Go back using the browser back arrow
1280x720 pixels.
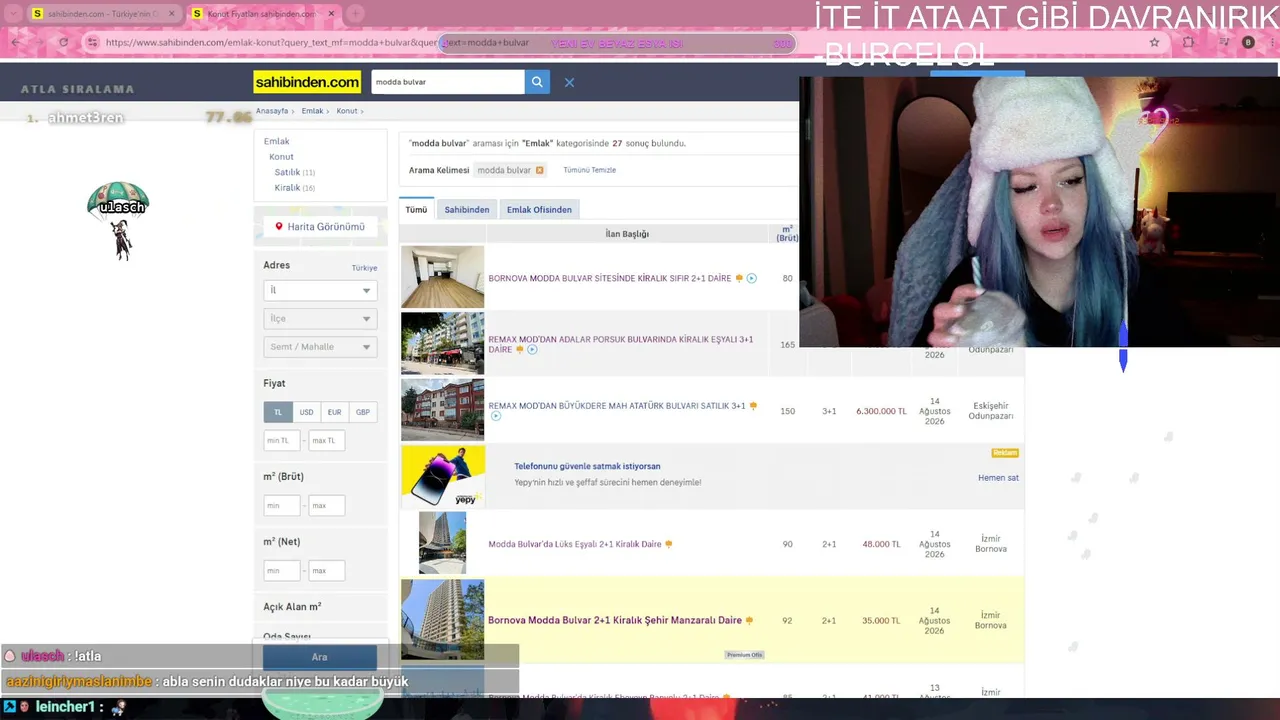[15, 43]
